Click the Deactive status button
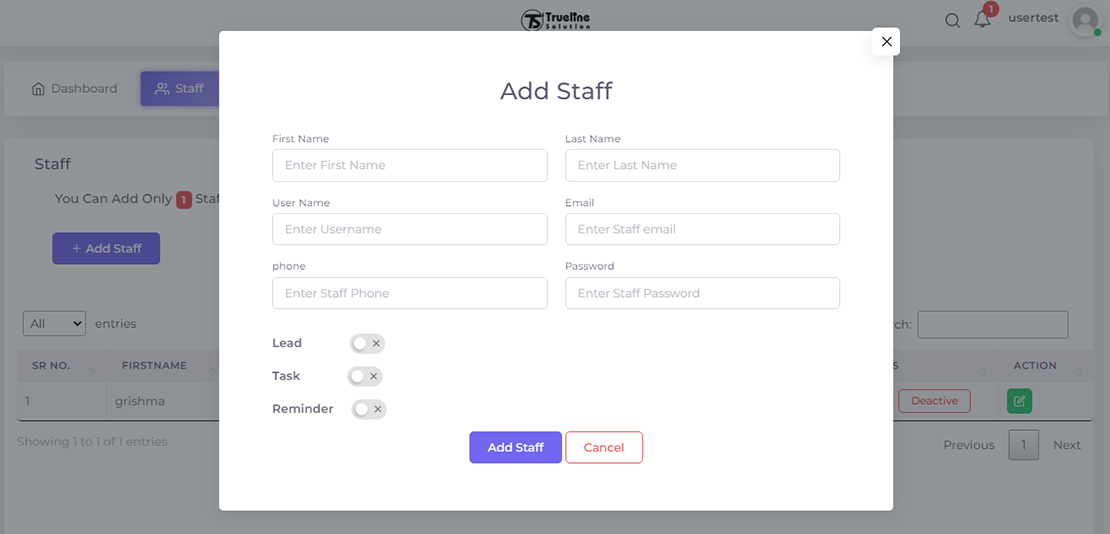This screenshot has height=534, width=1110. (x=934, y=401)
